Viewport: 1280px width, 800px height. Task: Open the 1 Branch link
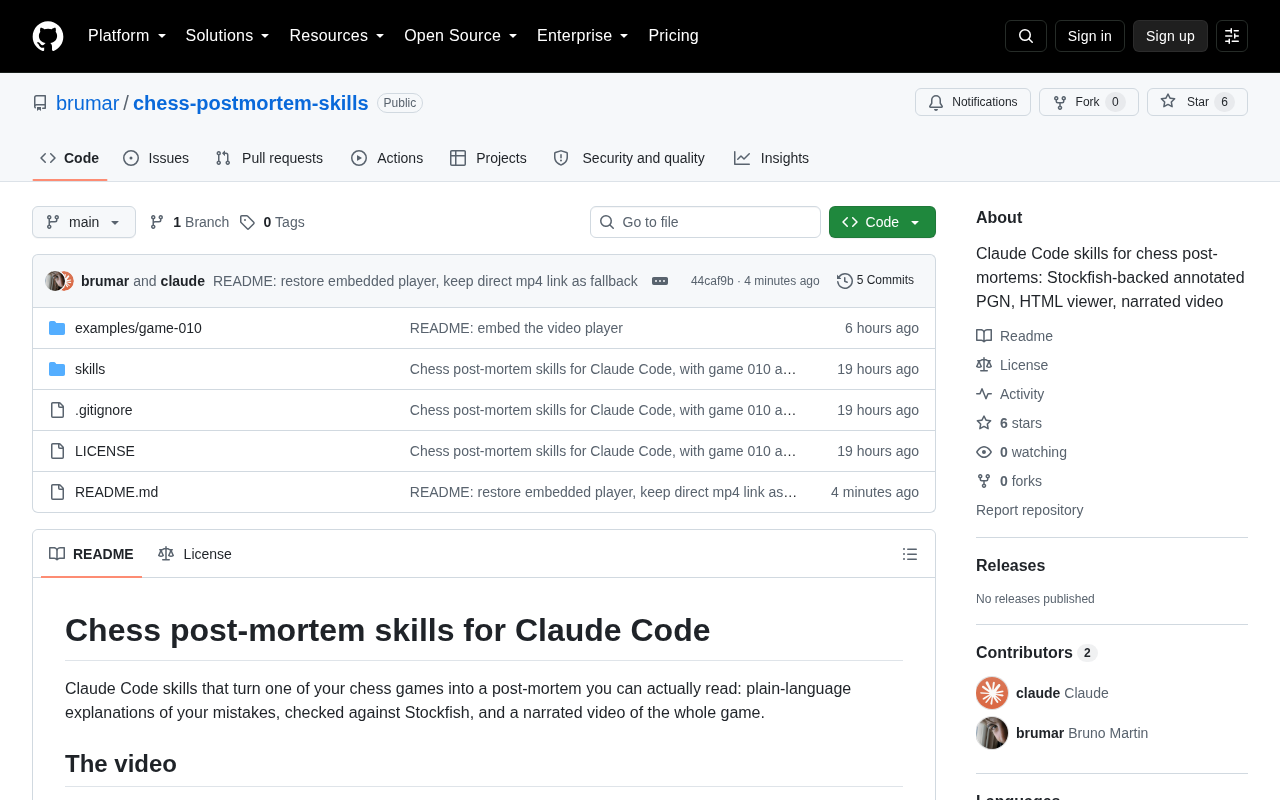[189, 222]
